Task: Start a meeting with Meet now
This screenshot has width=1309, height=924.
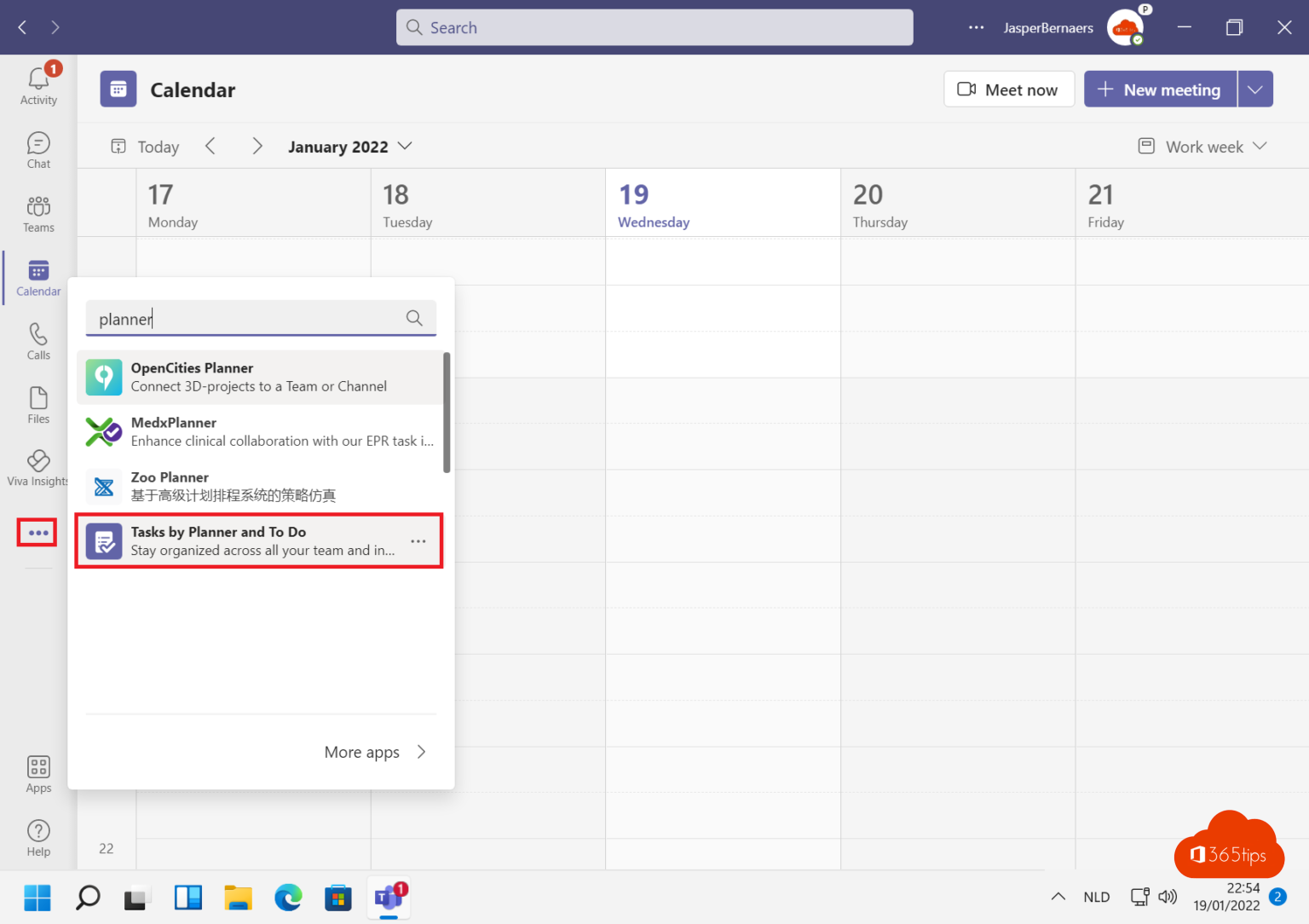Action: coord(1009,89)
